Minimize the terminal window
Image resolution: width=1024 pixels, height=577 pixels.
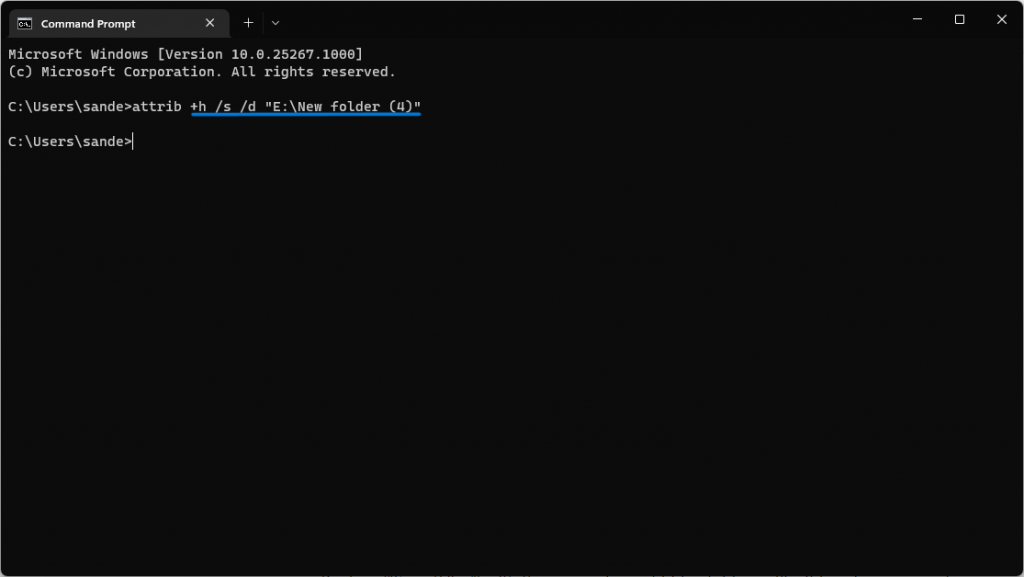click(918, 20)
